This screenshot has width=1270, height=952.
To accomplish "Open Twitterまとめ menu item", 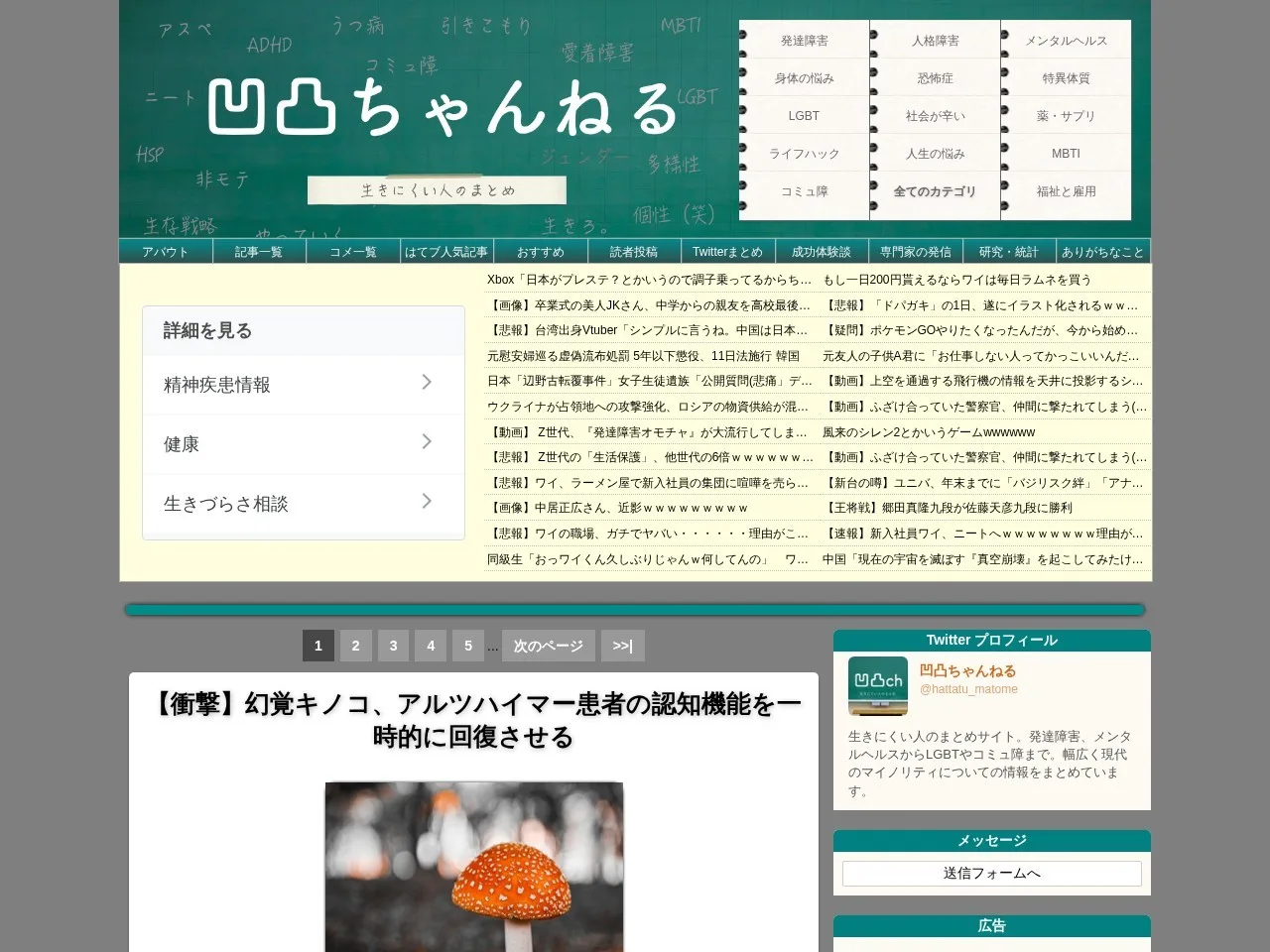I will point(728,252).
